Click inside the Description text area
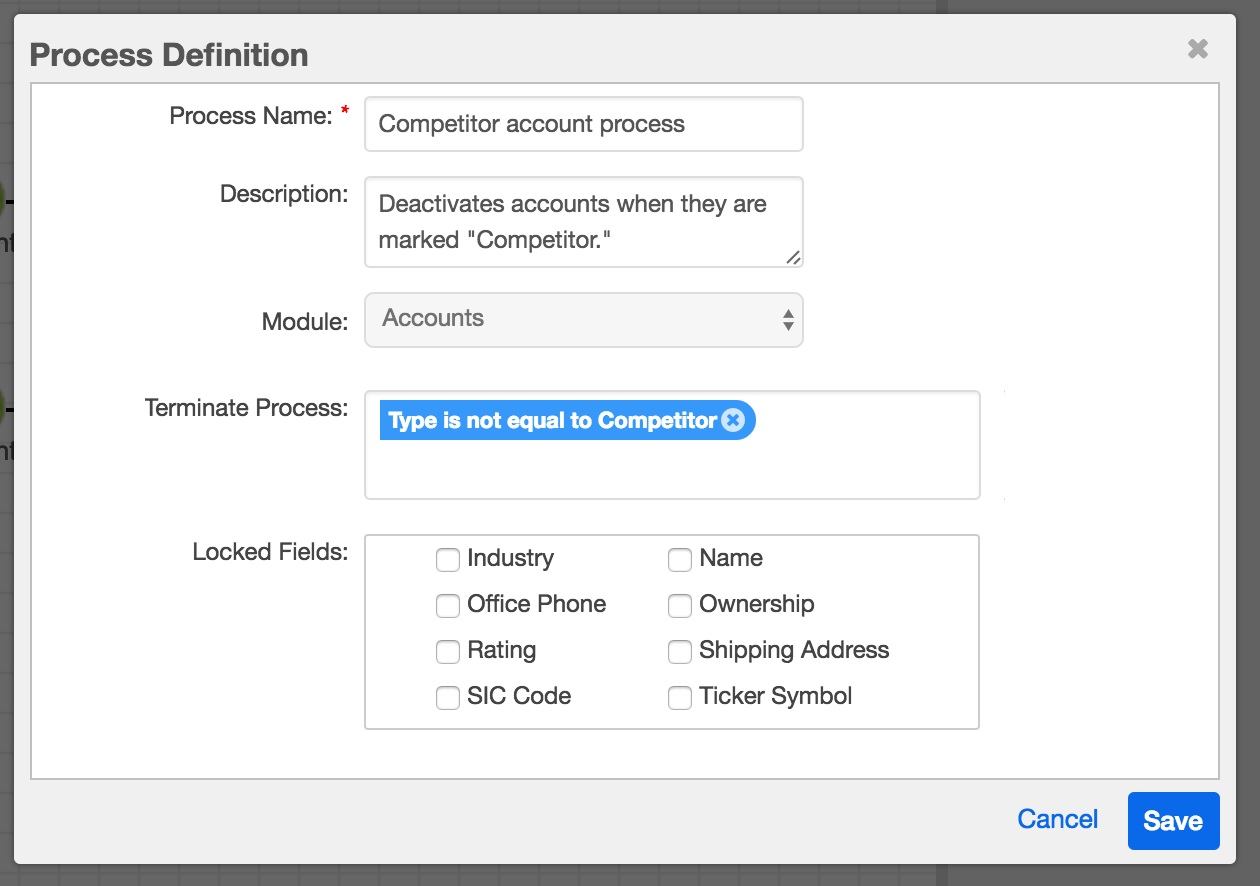Viewport: 1260px width, 886px height. pyautogui.click(x=583, y=222)
